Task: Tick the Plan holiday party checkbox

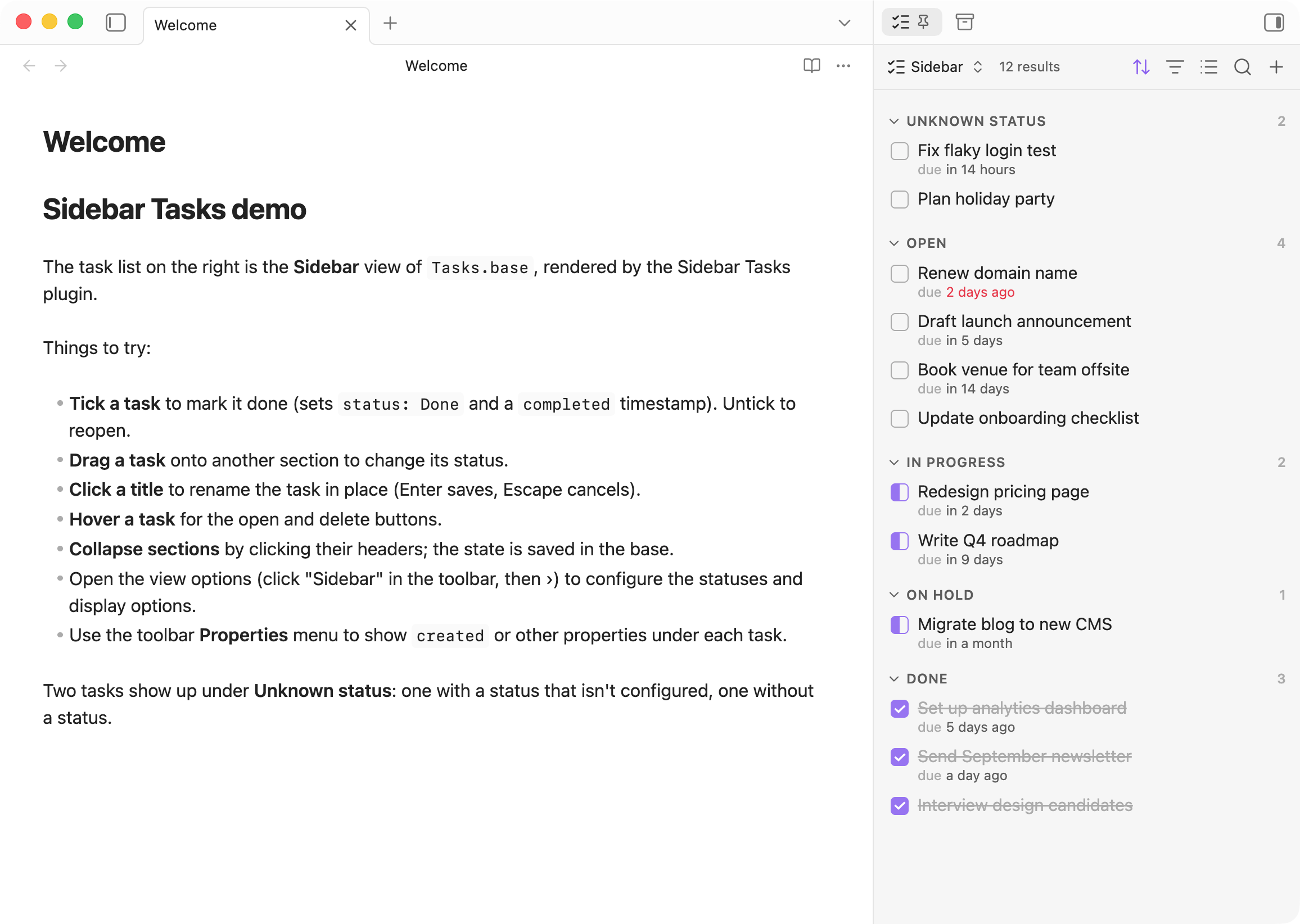Action: (899, 200)
